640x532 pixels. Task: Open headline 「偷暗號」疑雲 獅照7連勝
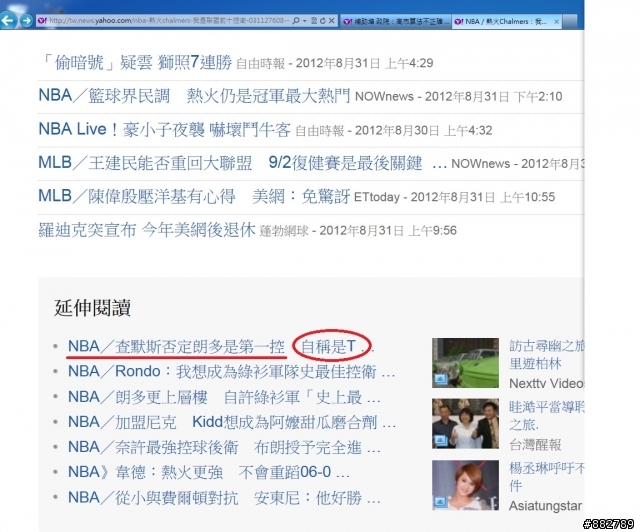tap(136, 62)
